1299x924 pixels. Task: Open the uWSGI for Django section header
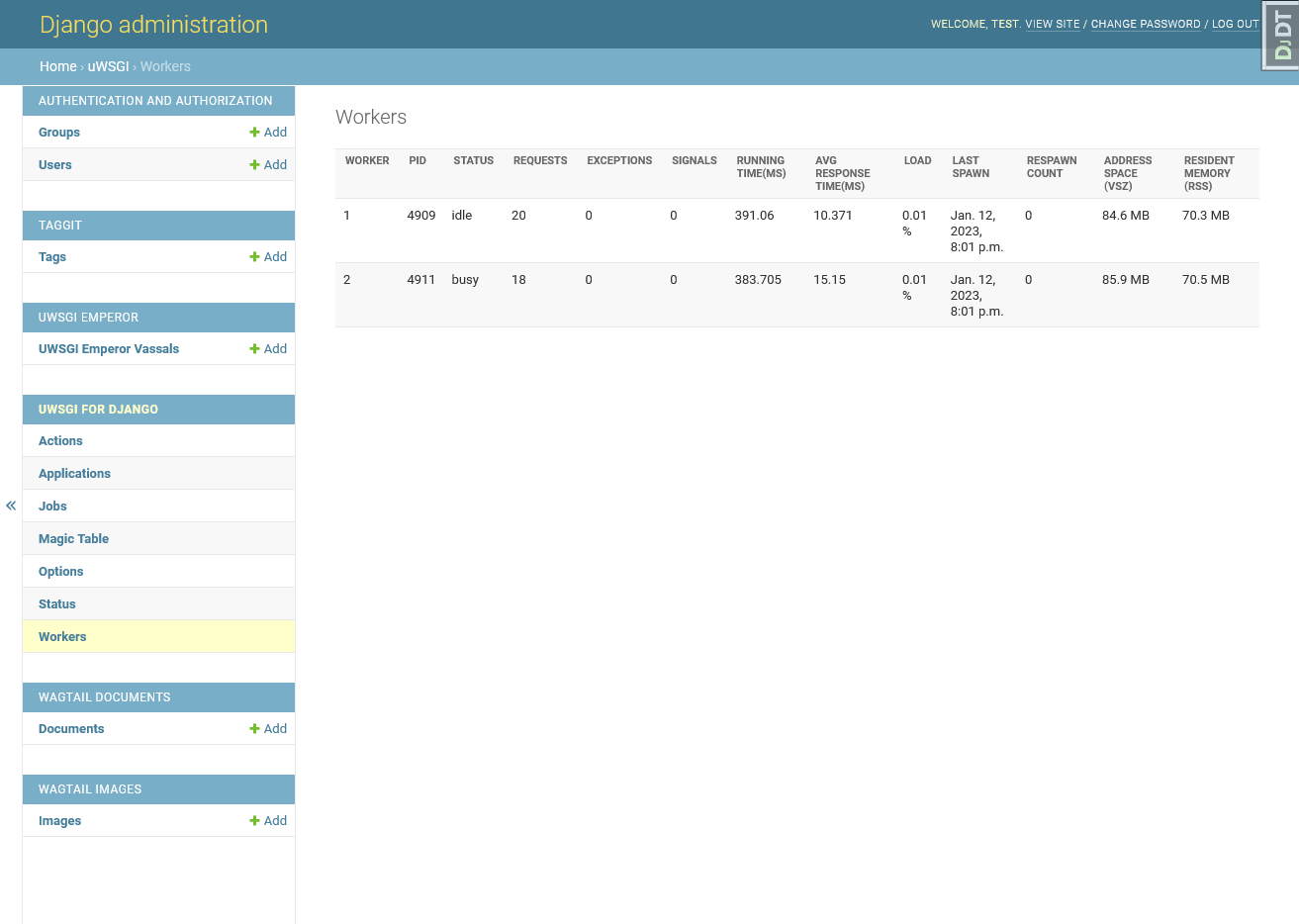click(98, 410)
